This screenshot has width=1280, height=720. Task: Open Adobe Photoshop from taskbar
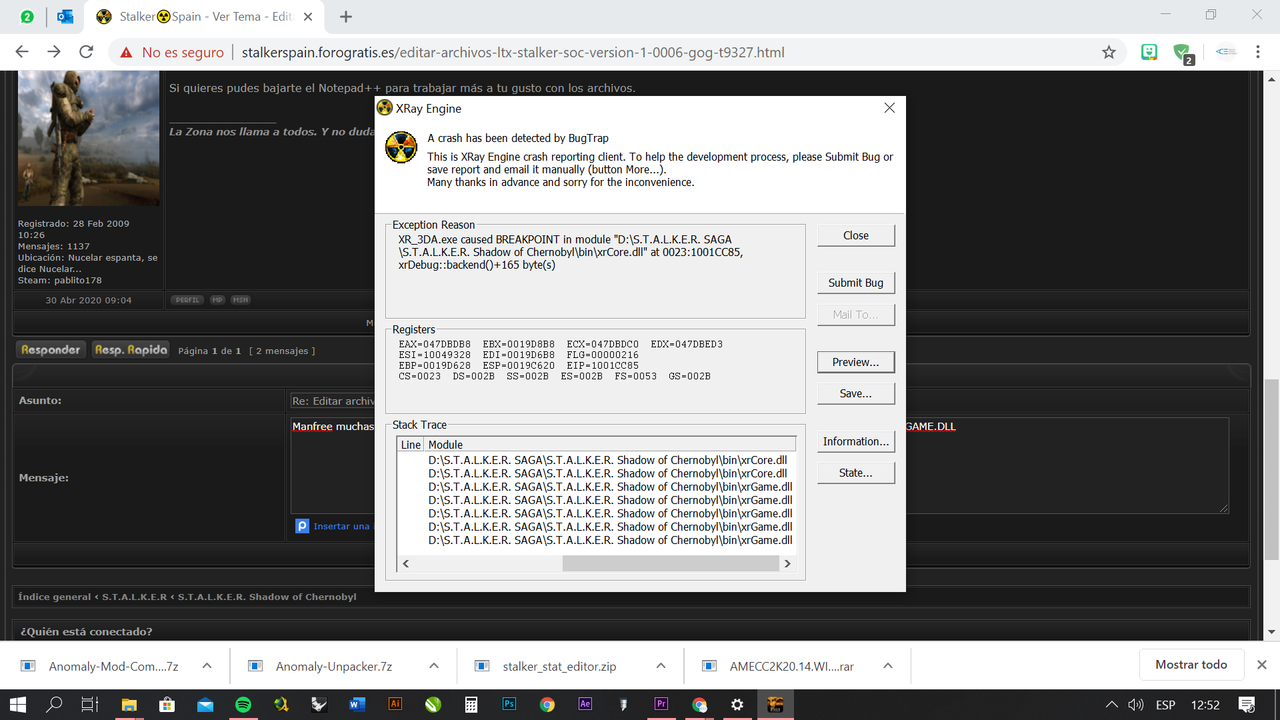509,705
